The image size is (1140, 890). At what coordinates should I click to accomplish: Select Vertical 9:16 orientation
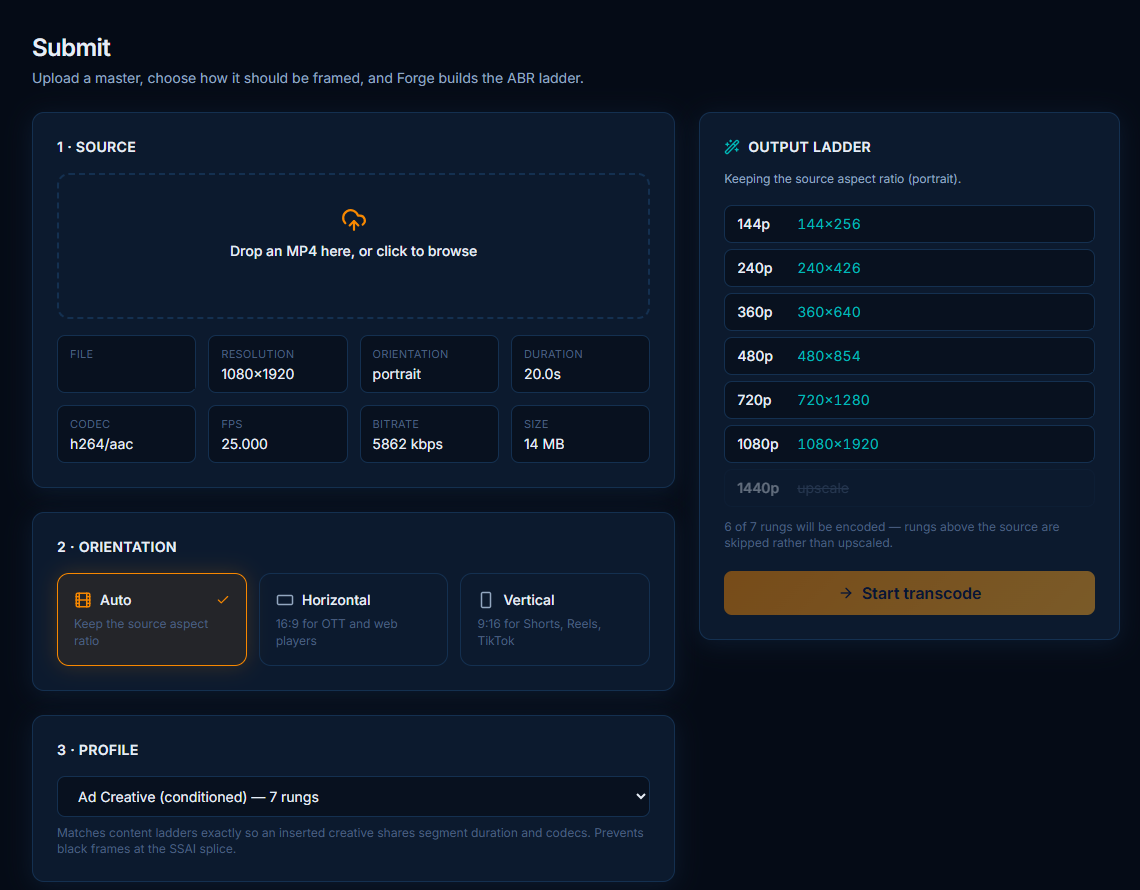click(555, 620)
